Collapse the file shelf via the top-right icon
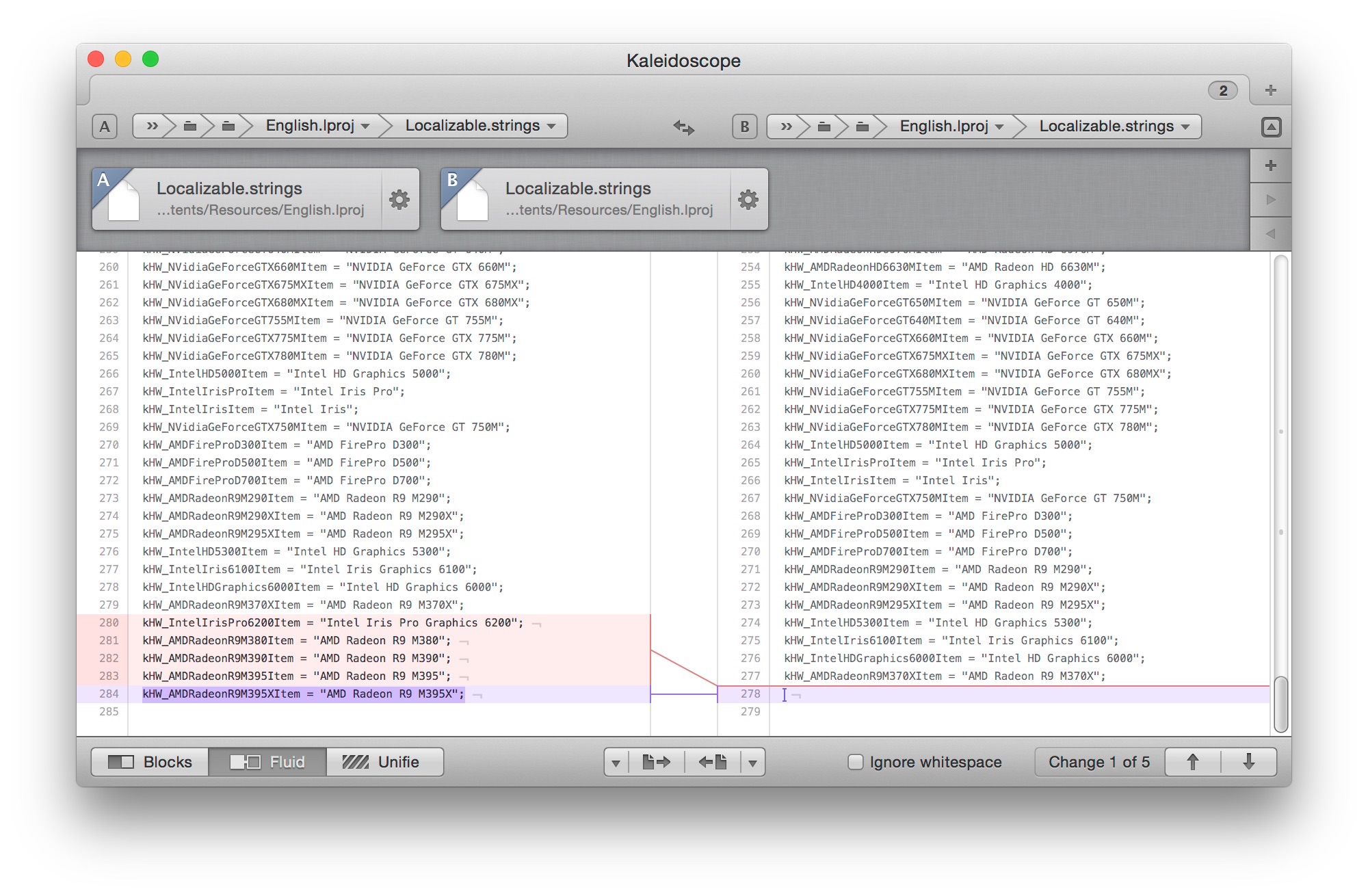The image size is (1368, 896). (x=1271, y=127)
